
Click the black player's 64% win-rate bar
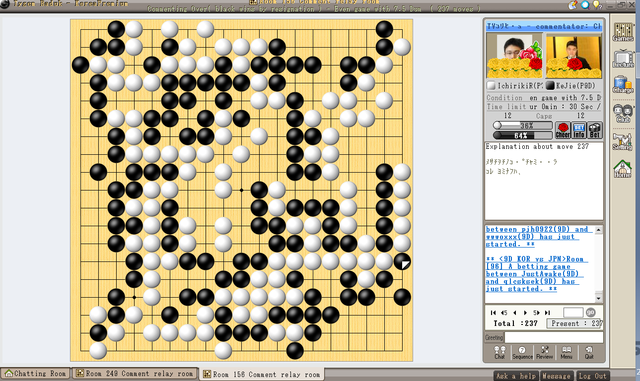click(522, 135)
